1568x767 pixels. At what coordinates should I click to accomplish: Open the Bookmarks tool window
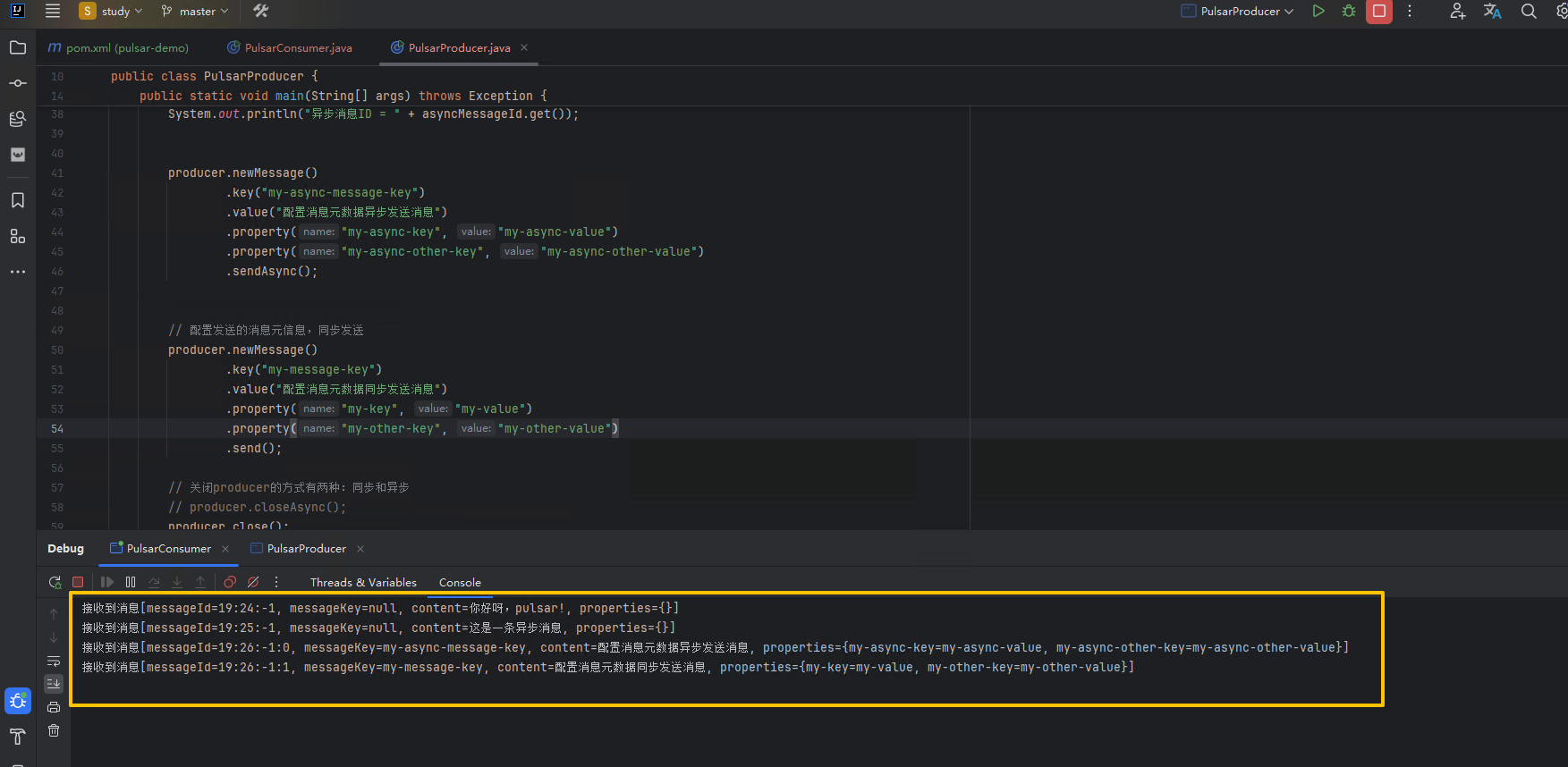click(18, 200)
